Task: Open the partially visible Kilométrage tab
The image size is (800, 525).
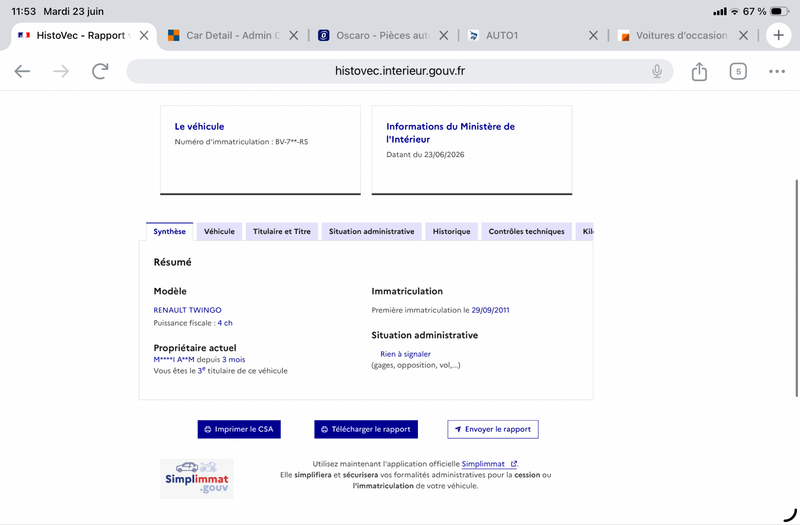Action: point(585,231)
